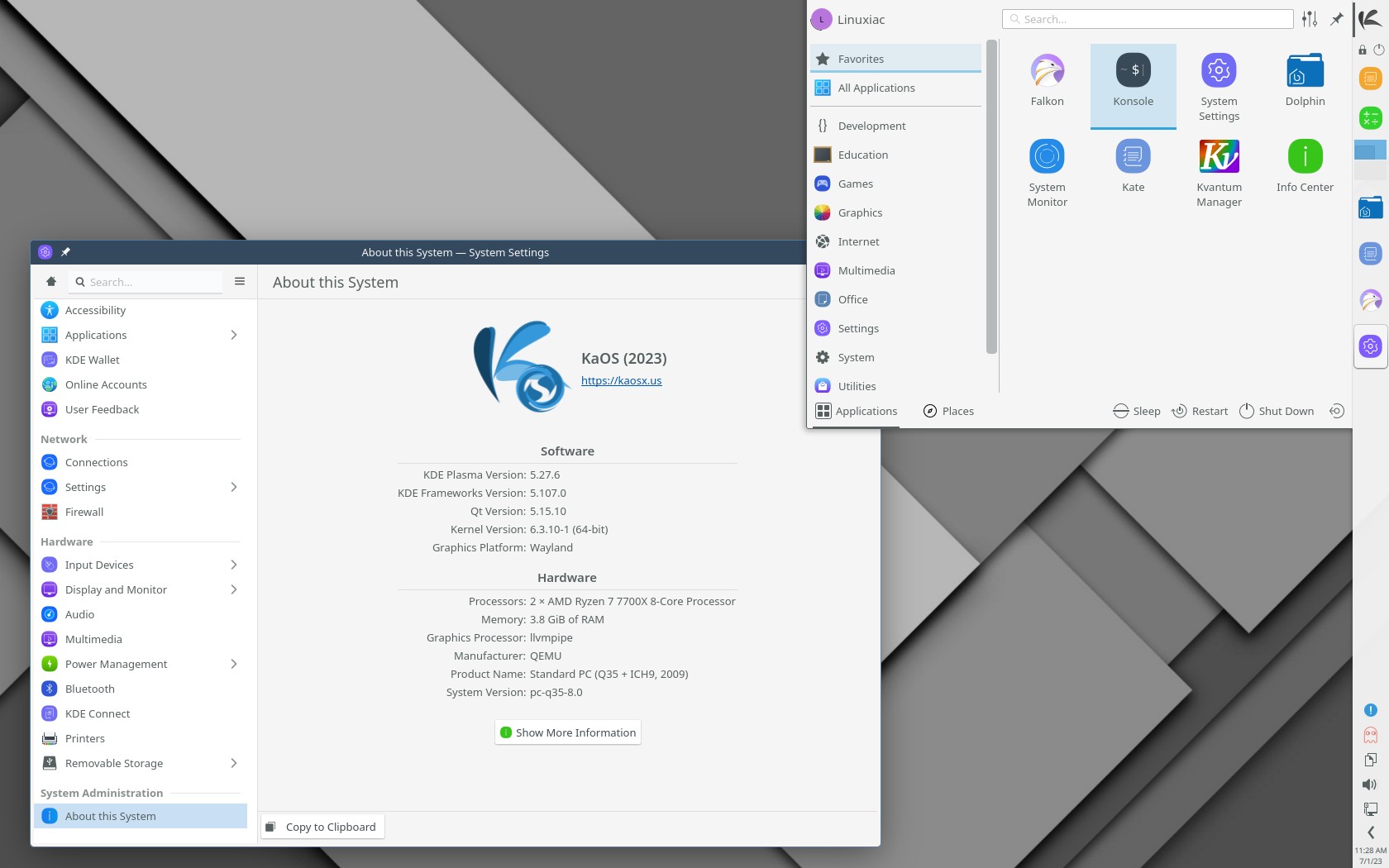The width and height of the screenshot is (1389, 868).
Task: Open KDE Wallet settings item
Action: [141, 360]
